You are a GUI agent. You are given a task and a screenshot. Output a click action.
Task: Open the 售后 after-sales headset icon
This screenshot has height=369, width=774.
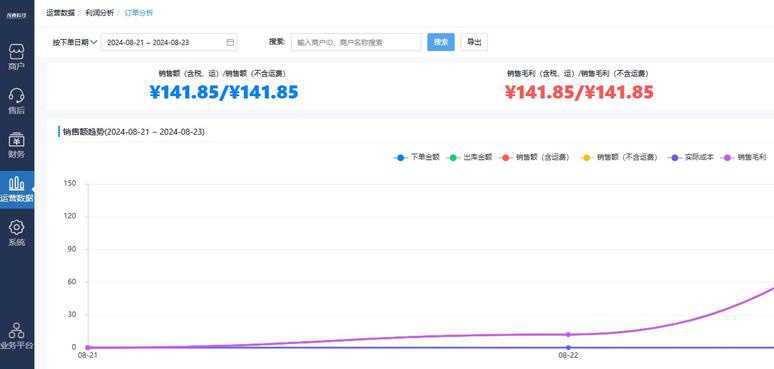16,95
